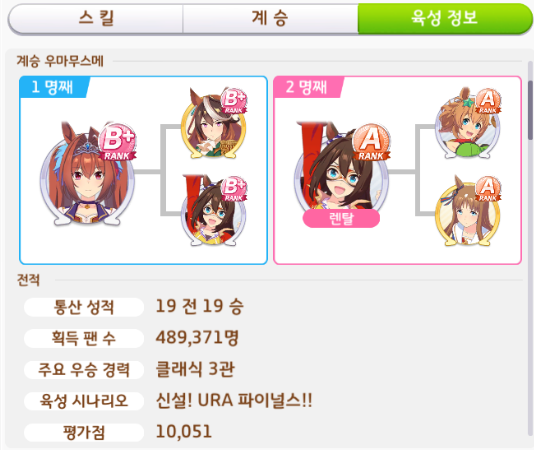Select the upper grandparent portrait in 2명째 panel
The width and height of the screenshot is (534, 450).
coord(468,124)
